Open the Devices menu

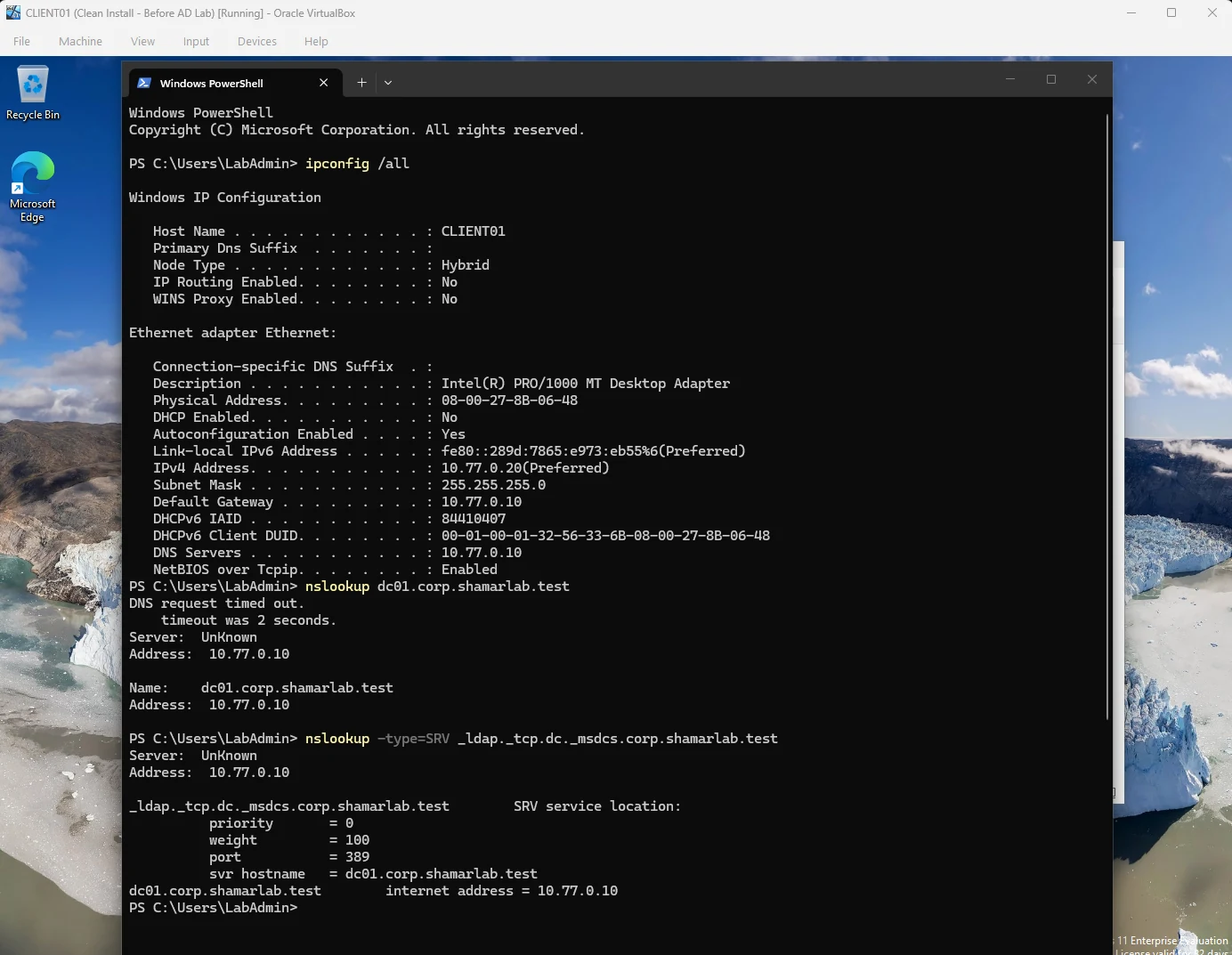click(257, 41)
